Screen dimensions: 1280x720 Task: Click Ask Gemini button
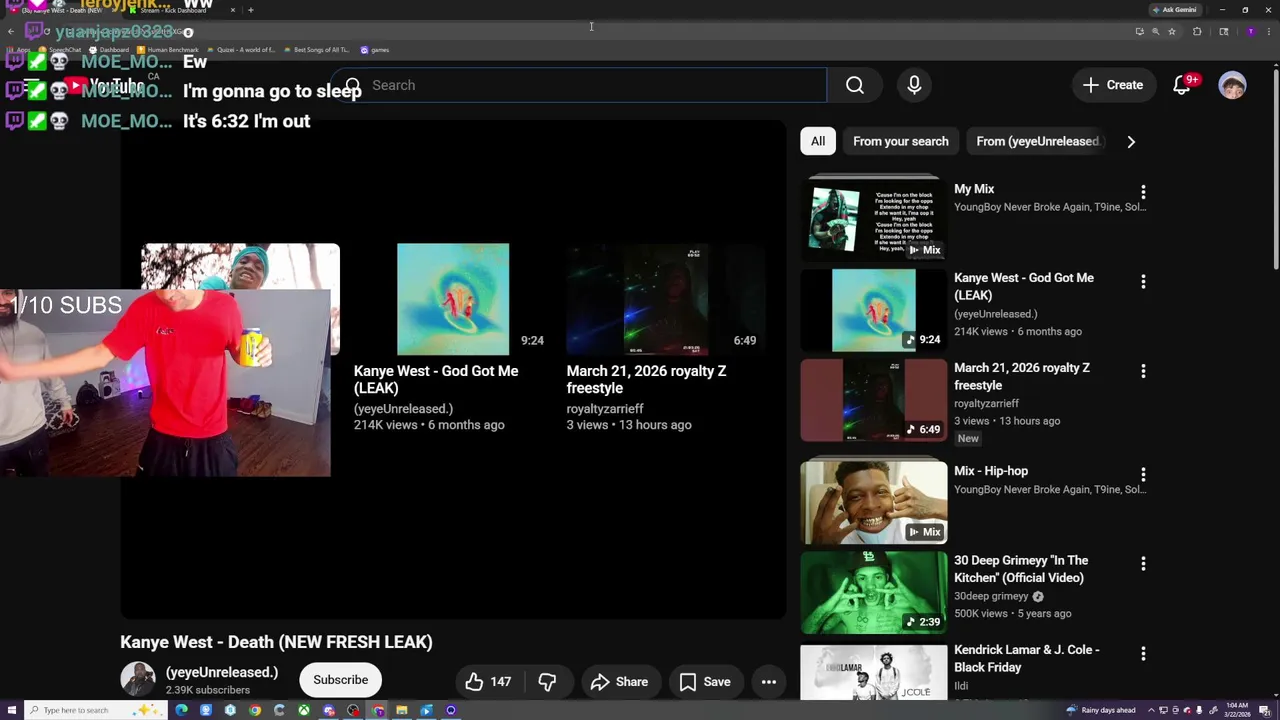pyautogui.click(x=1174, y=10)
